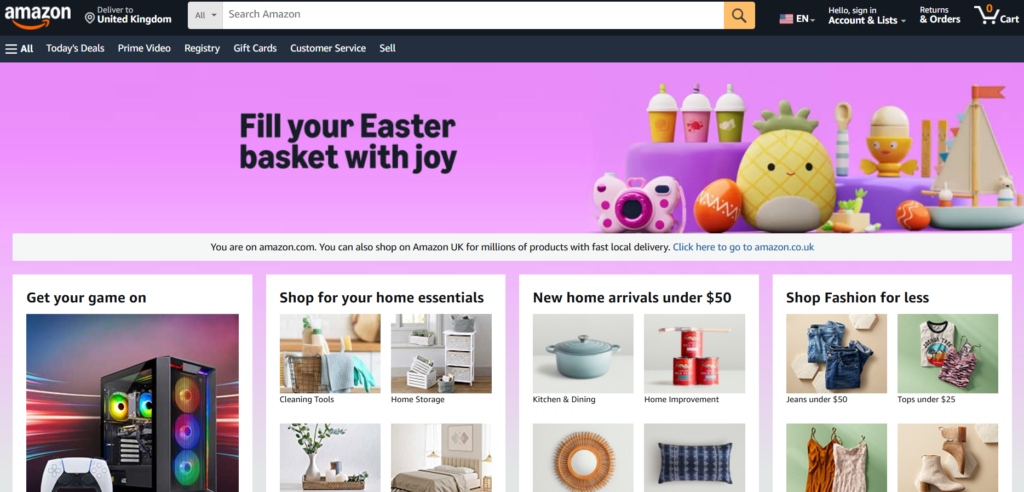The height and width of the screenshot is (492, 1024).
Task: Expand the All search category dropdown
Action: click(205, 15)
